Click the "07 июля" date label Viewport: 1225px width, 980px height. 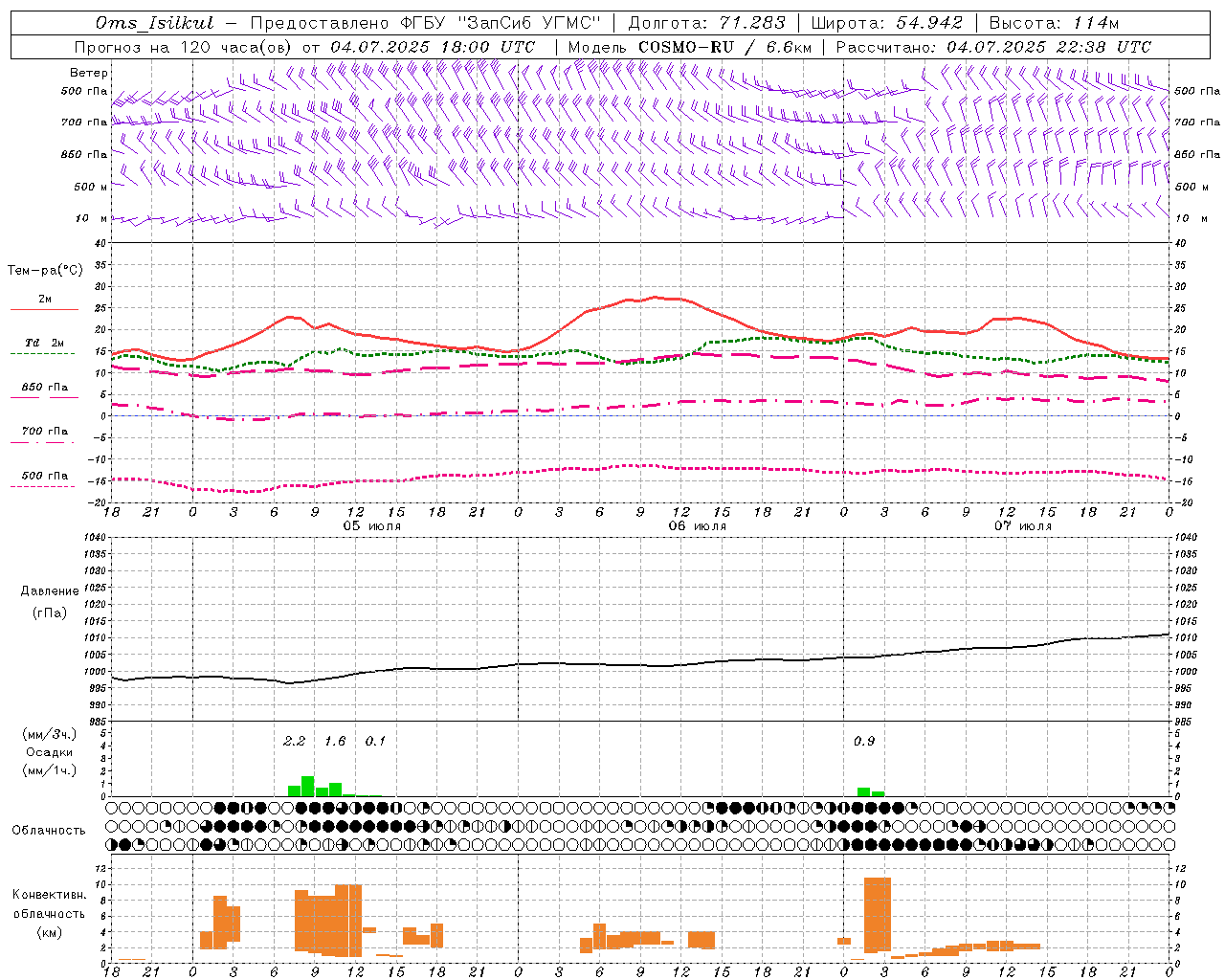coord(1023,526)
